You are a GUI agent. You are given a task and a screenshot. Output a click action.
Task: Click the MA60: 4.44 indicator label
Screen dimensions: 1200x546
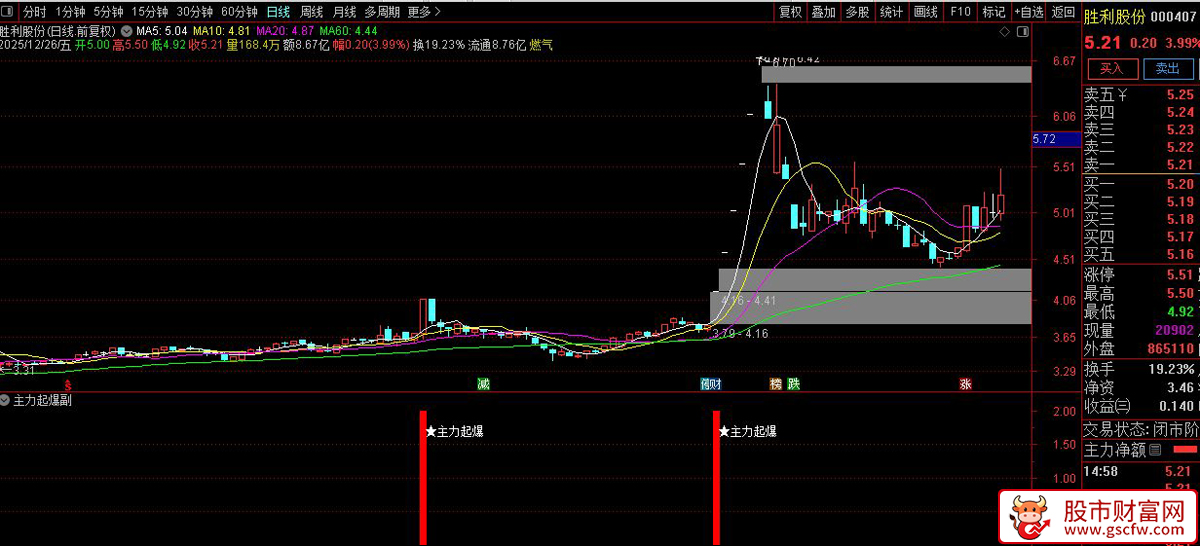(x=349, y=30)
